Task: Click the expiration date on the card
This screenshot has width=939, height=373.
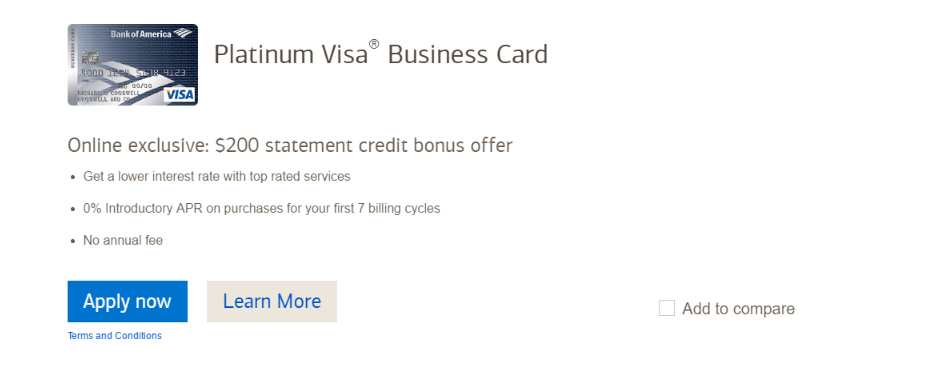Action: 141,86
